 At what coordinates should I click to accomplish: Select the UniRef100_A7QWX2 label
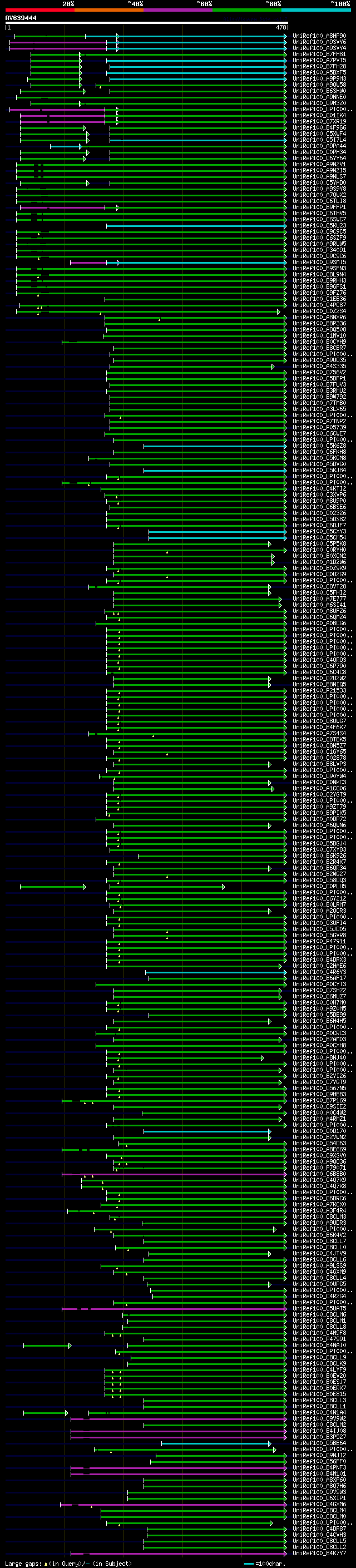click(x=319, y=195)
